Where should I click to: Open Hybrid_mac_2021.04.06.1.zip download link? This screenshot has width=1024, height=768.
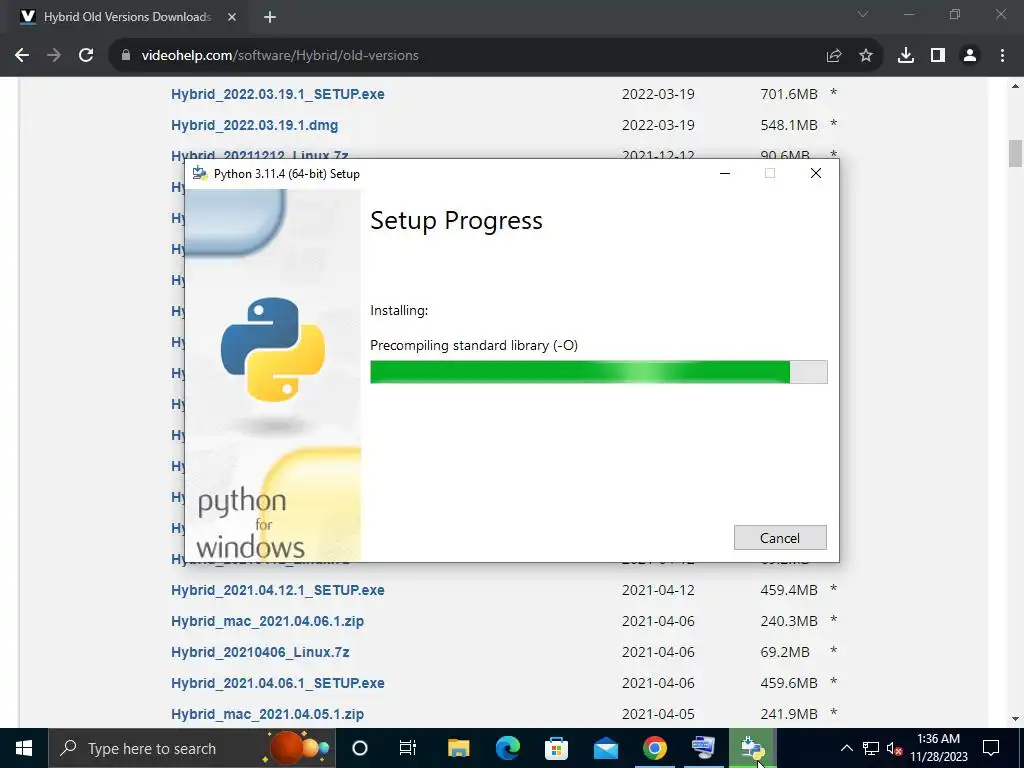point(267,621)
